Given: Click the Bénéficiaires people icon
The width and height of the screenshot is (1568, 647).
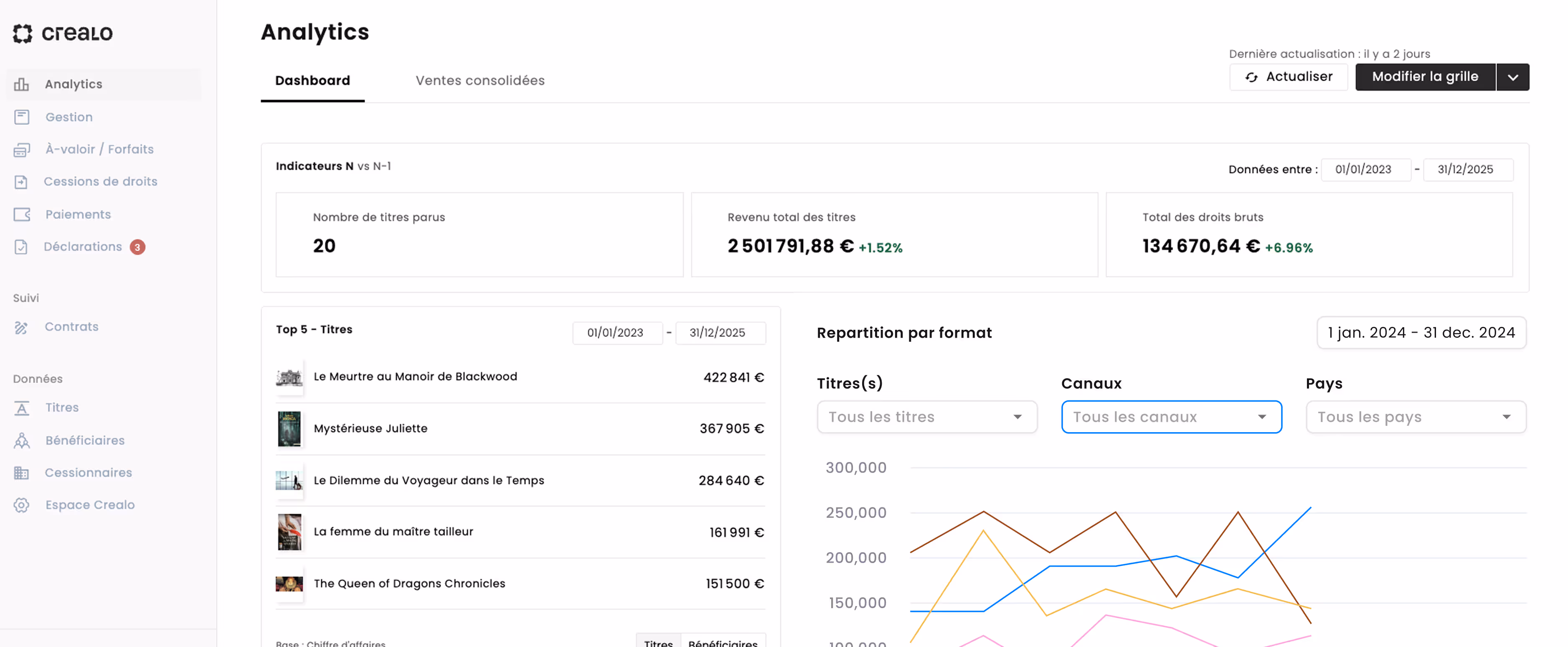Looking at the screenshot, I should click(22, 441).
